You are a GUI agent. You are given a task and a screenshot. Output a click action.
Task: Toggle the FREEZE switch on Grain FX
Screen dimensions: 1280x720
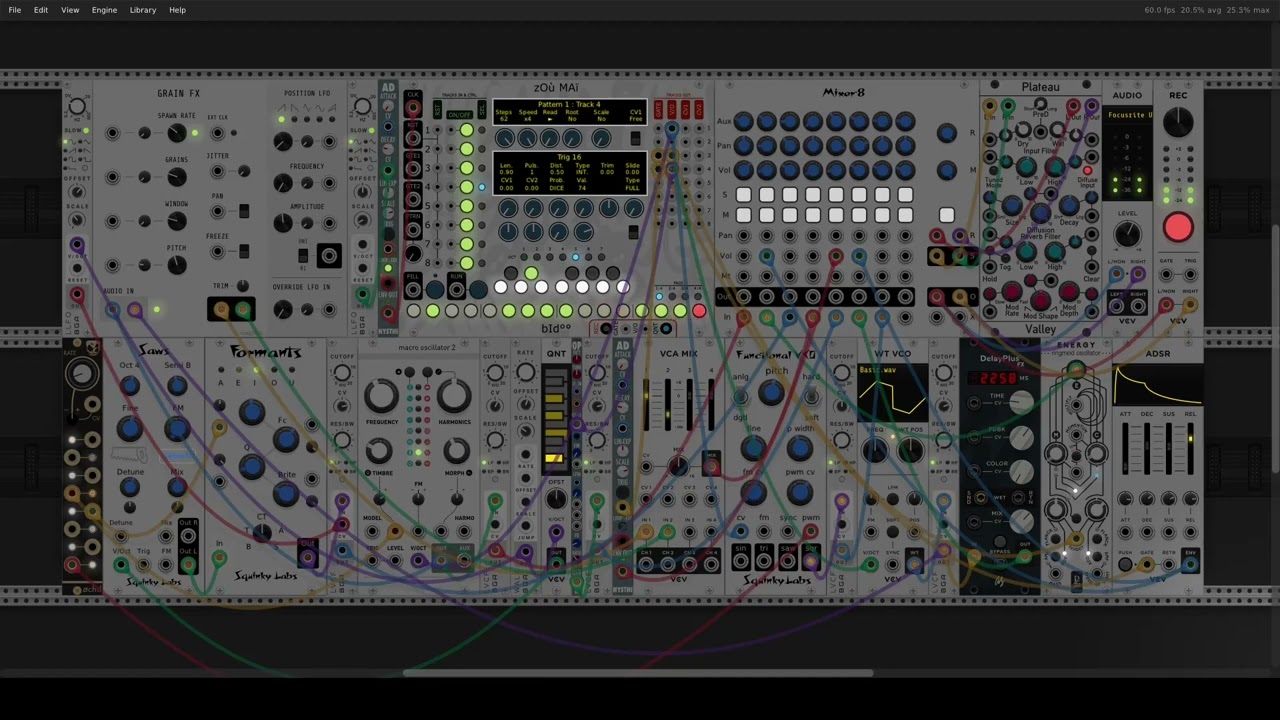tap(243, 251)
